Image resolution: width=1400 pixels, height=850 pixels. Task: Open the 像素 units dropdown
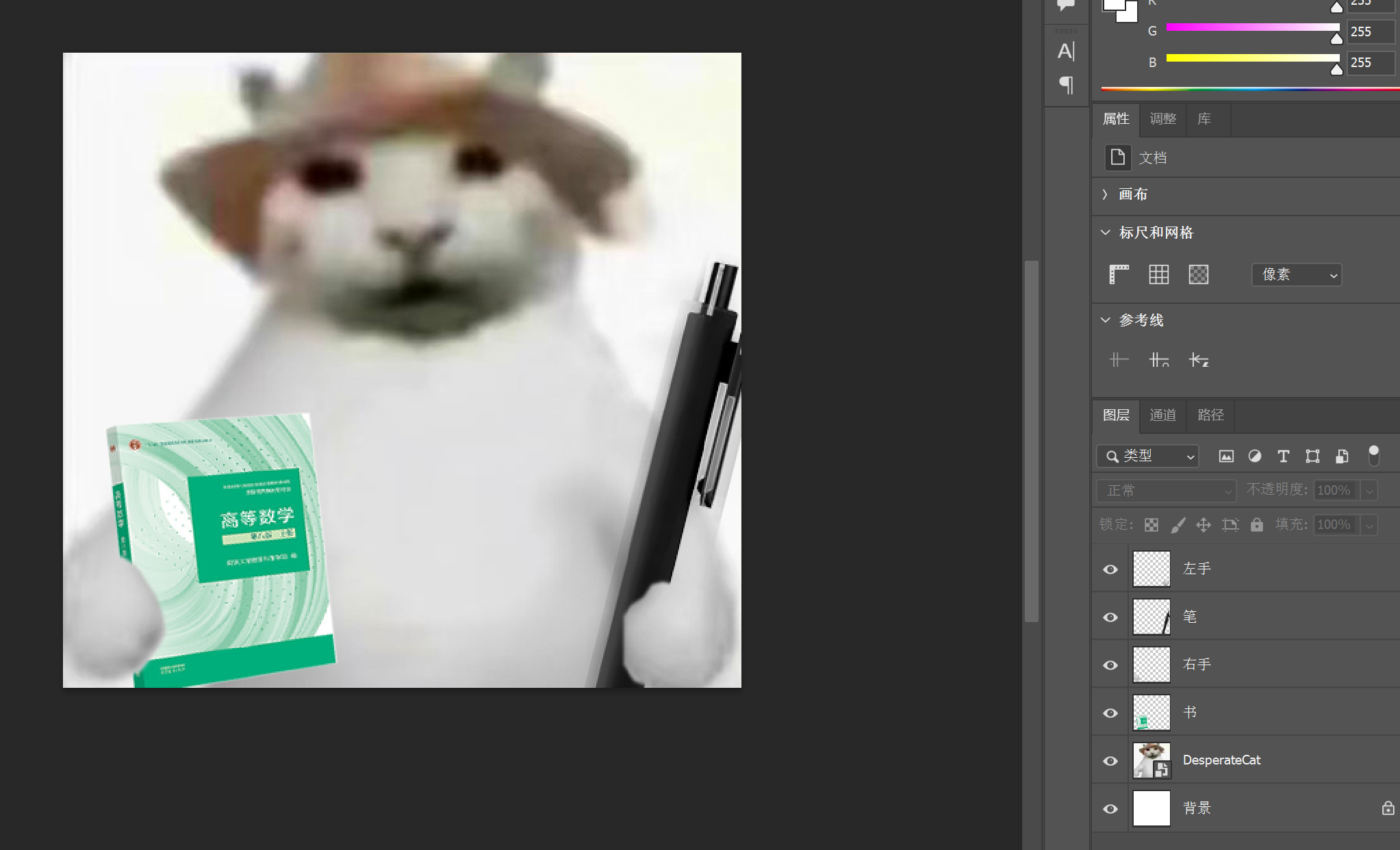(1296, 275)
